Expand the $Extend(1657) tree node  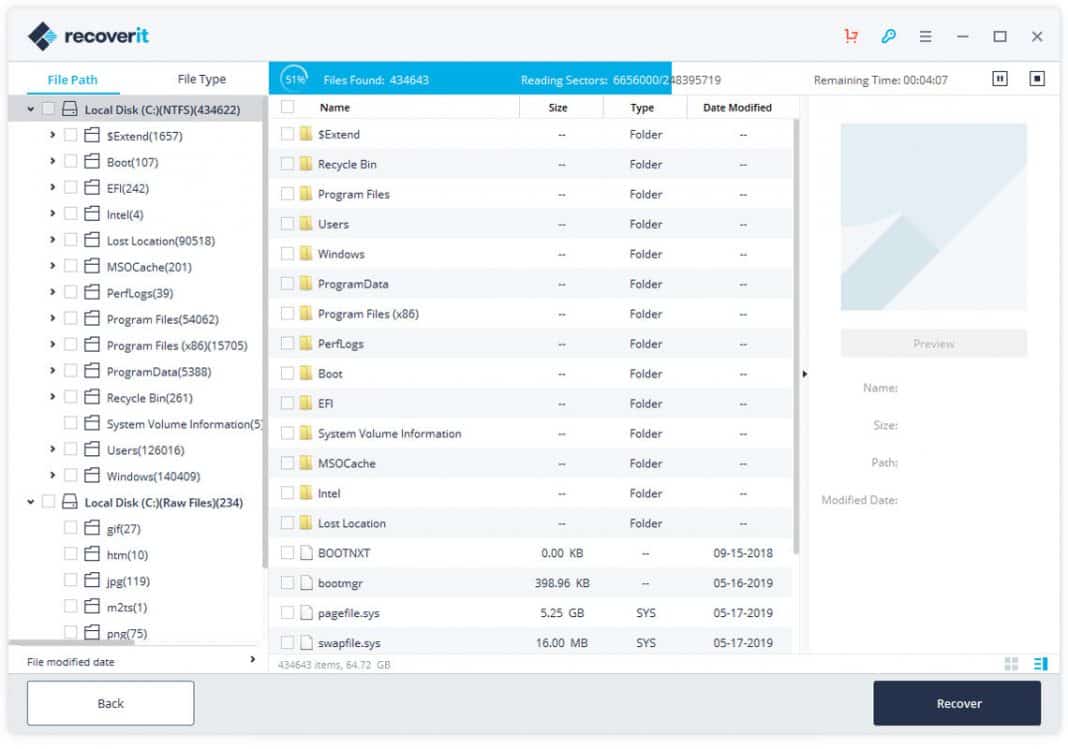52,135
